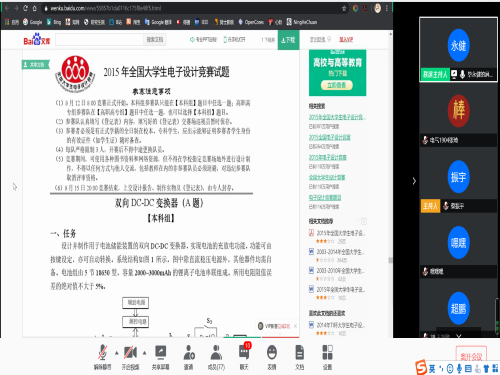Viewport: 500px width, 375px height.
Task: Open audio options arrow beside microphone
Action: pos(116,353)
